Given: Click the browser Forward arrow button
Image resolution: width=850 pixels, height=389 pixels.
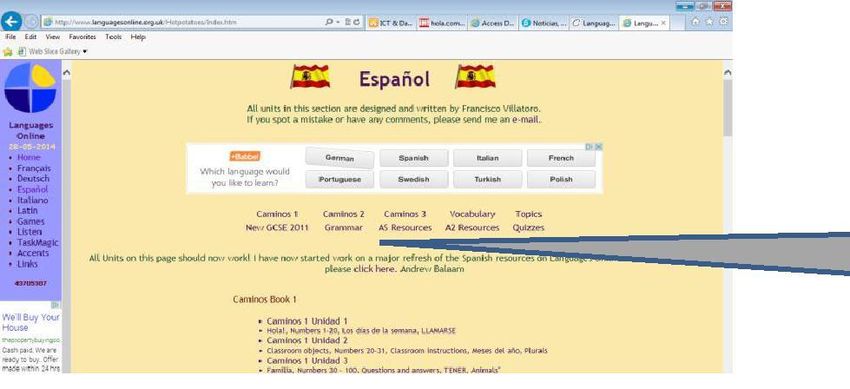Looking at the screenshot, I should (31, 22).
